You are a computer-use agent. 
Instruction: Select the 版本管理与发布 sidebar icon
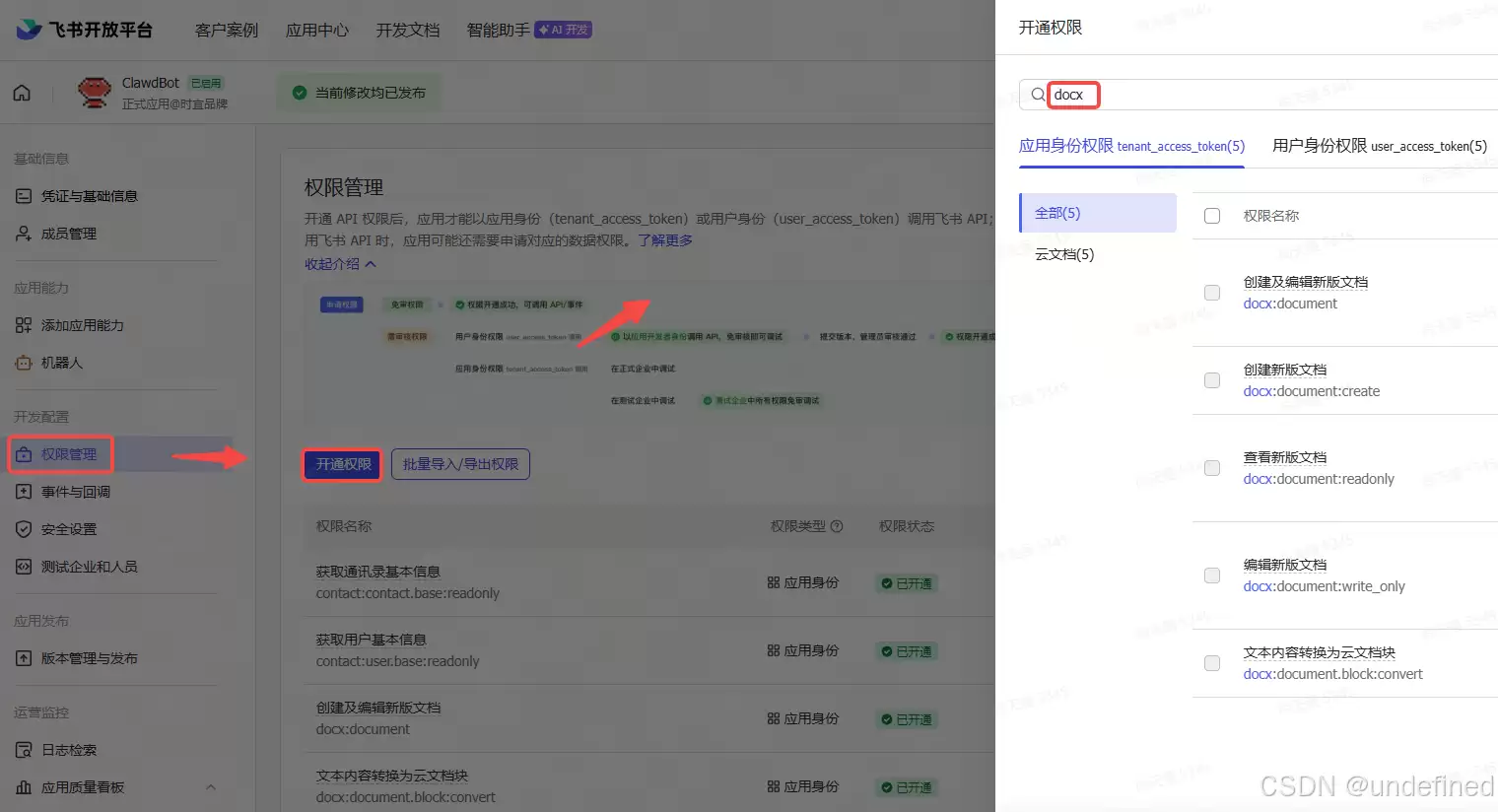pyautogui.click(x=23, y=658)
